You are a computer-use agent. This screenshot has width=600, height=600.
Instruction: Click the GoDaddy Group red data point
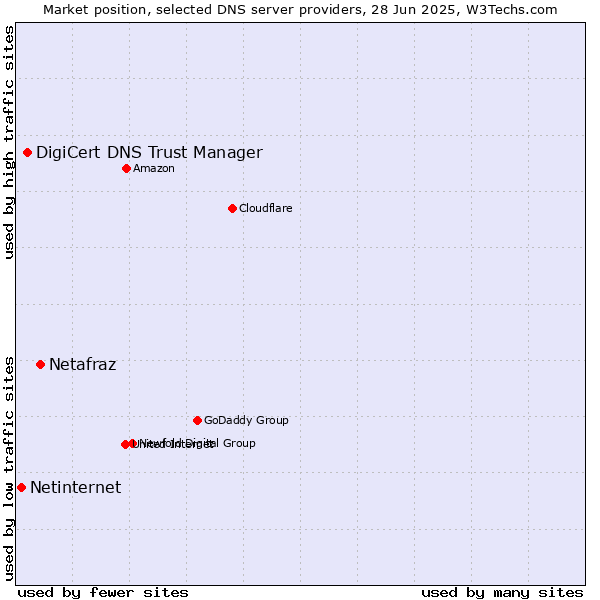[x=197, y=421]
